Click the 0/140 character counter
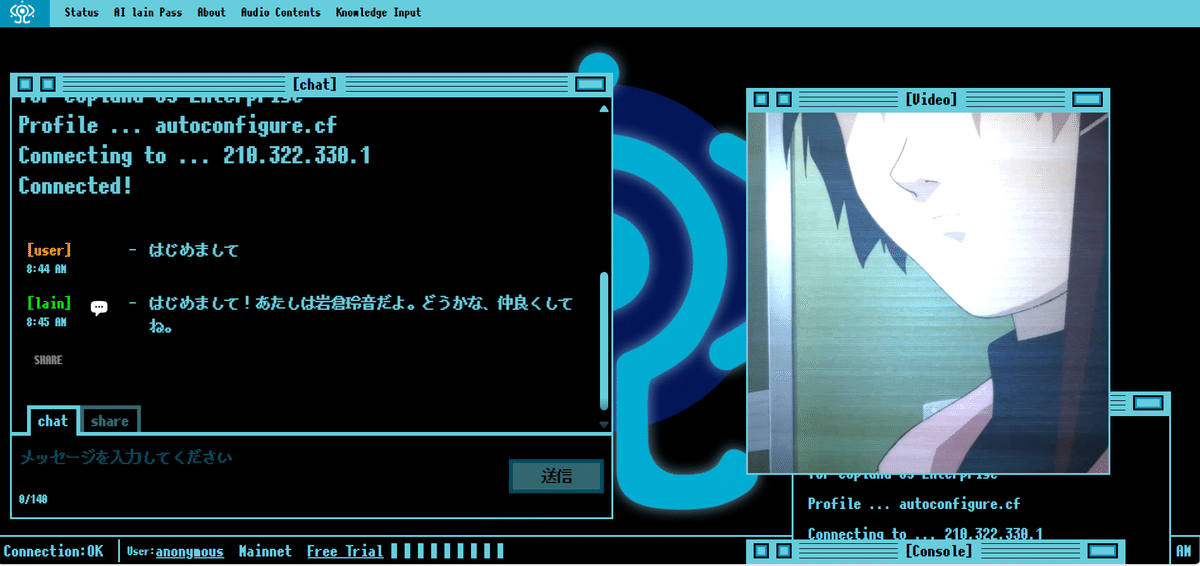This screenshot has height=566, width=1200. (x=33, y=498)
